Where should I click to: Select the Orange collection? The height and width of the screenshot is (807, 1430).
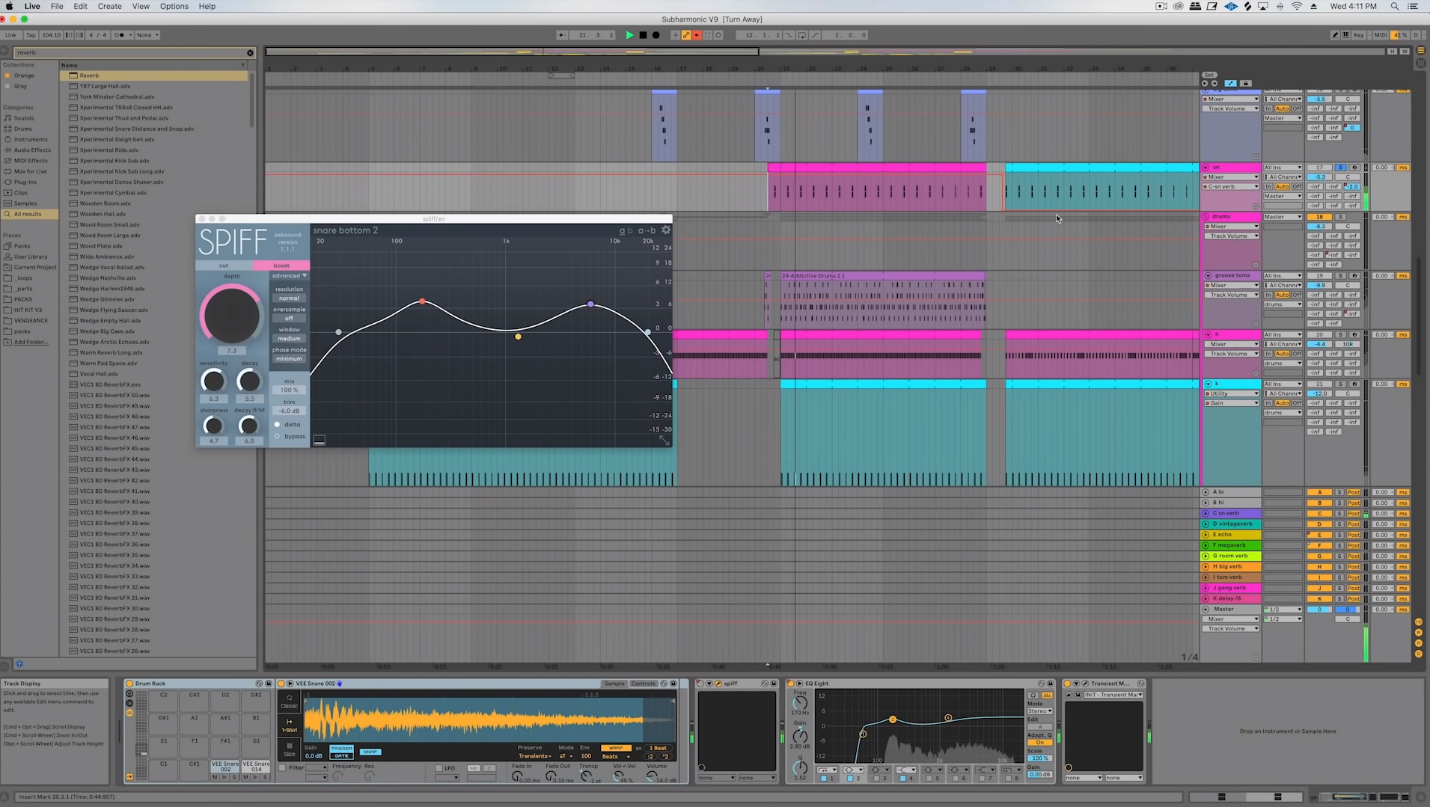[24, 75]
